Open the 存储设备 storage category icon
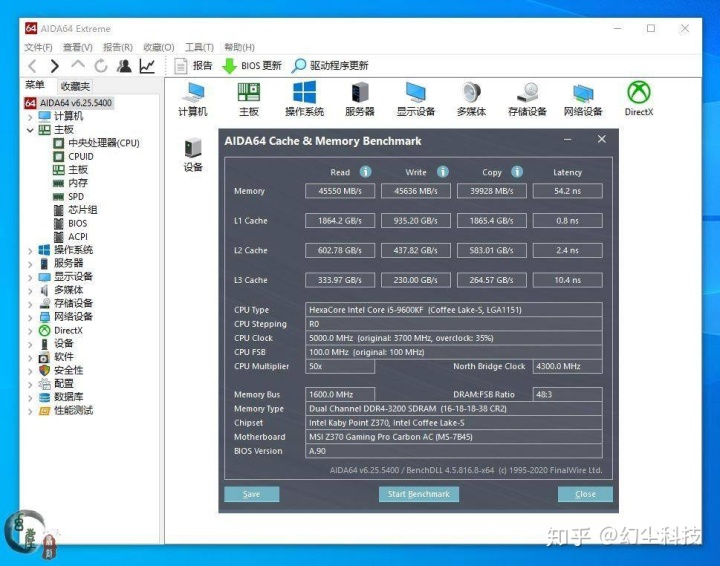Screen dimensions: 720x566 coord(527,99)
